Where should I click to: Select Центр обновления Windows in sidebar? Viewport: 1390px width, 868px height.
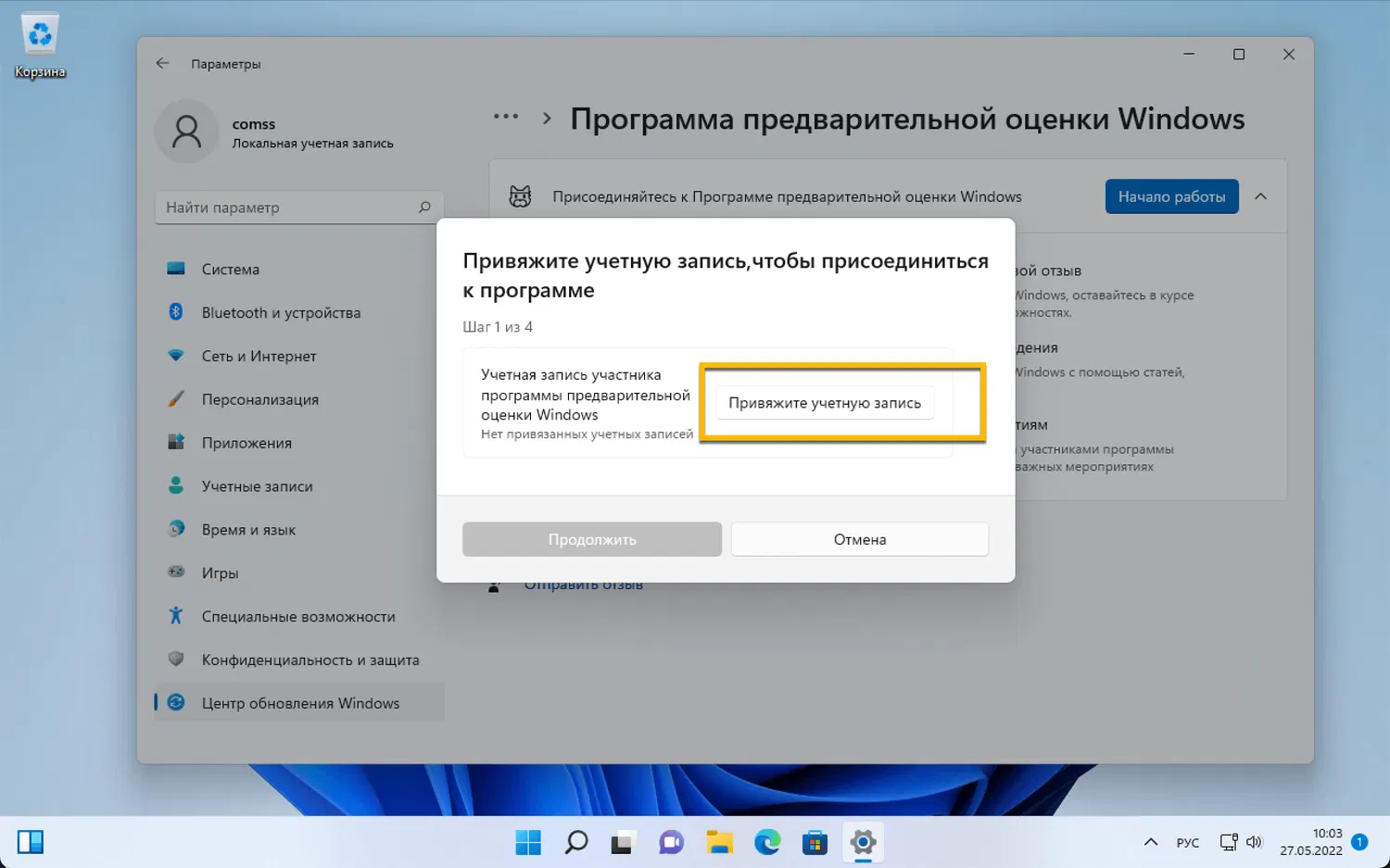[299, 703]
